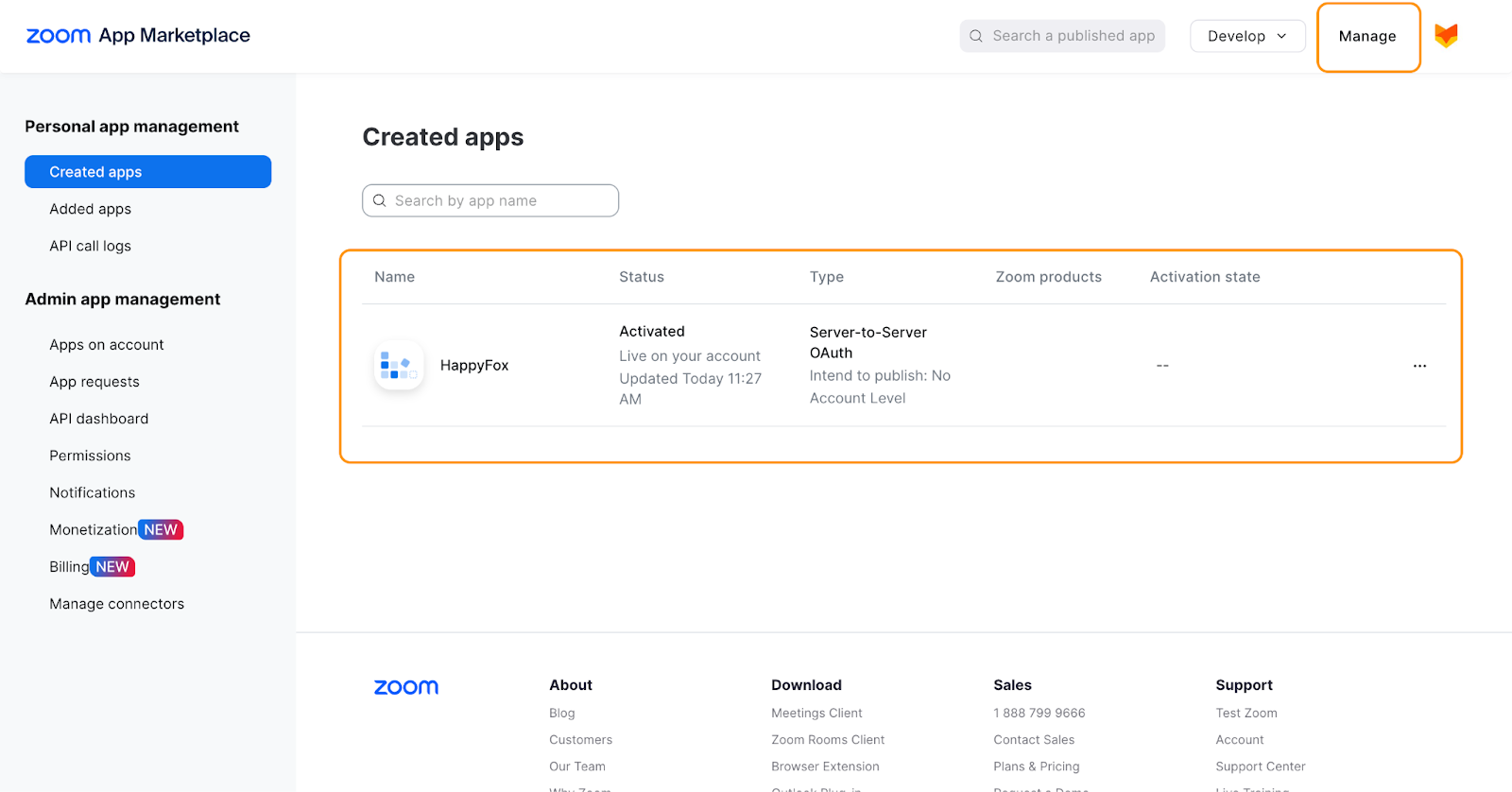Click the Zoom footer logo
The height and width of the screenshot is (792, 1512).
coord(406,687)
